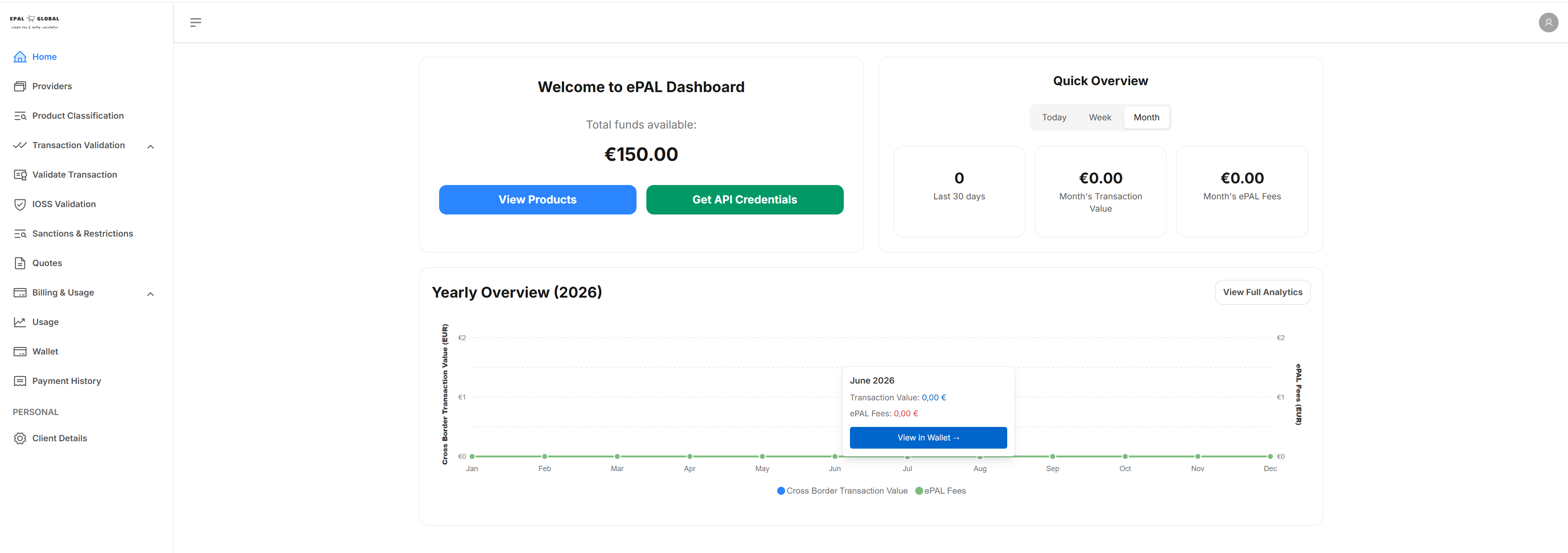Collapse the Transaction Validation section chevron
This screenshot has height=553, width=1568.
[150, 147]
